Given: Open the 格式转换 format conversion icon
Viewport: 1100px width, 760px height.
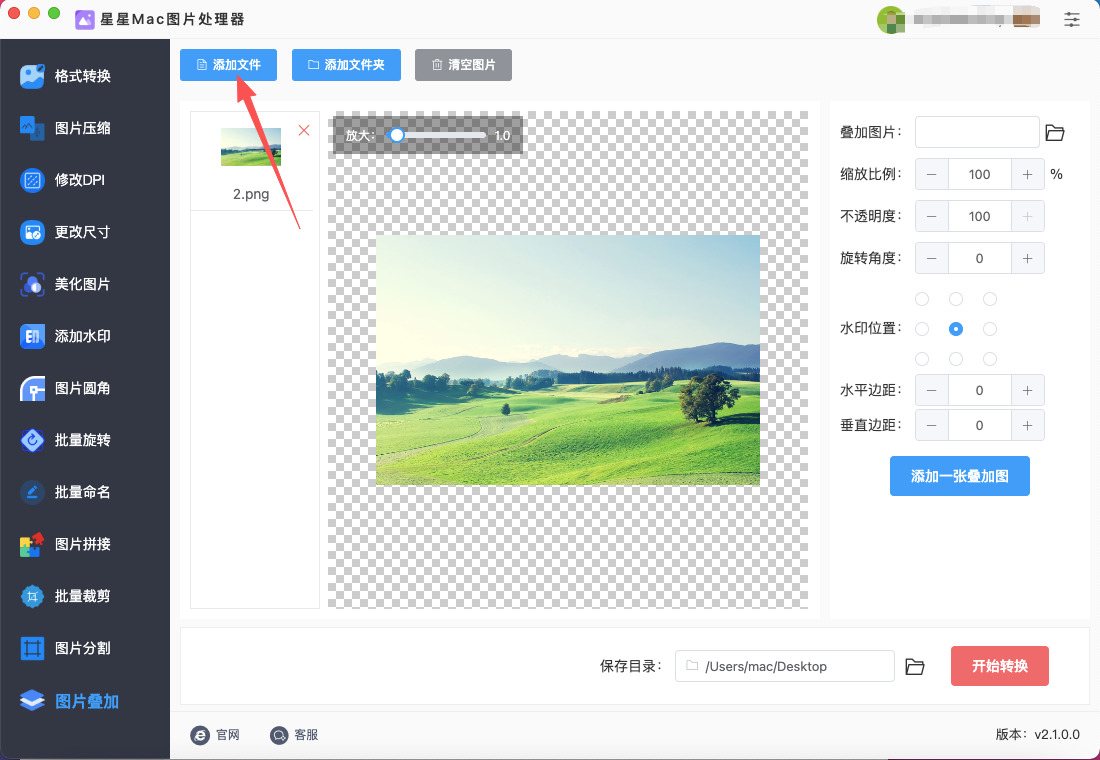Looking at the screenshot, I should click(32, 76).
